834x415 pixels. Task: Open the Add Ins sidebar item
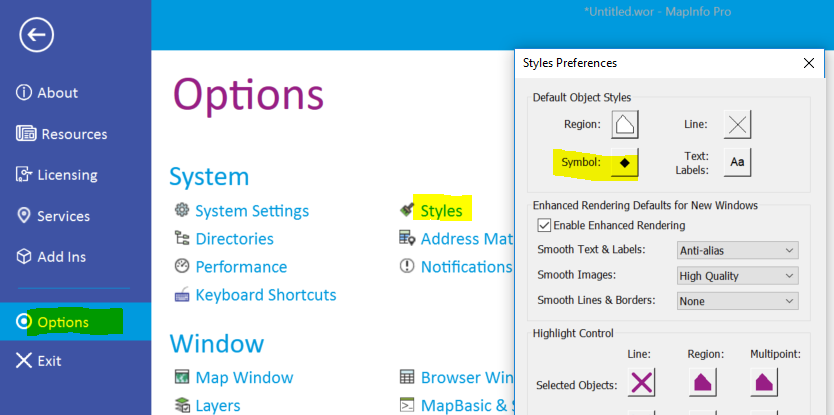62,257
